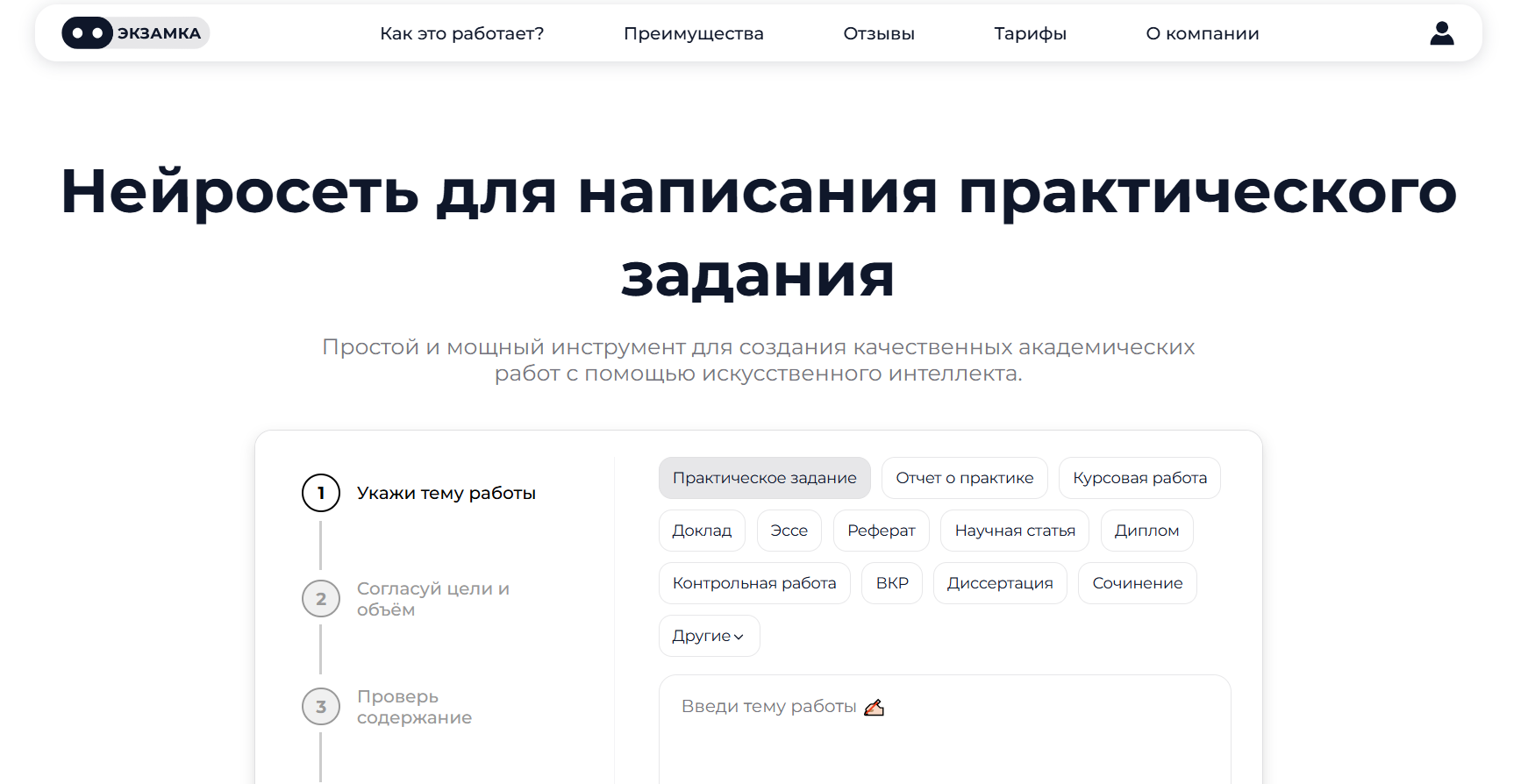Select Практическое задание work type
This screenshot has width=1535, height=784.
click(x=764, y=478)
